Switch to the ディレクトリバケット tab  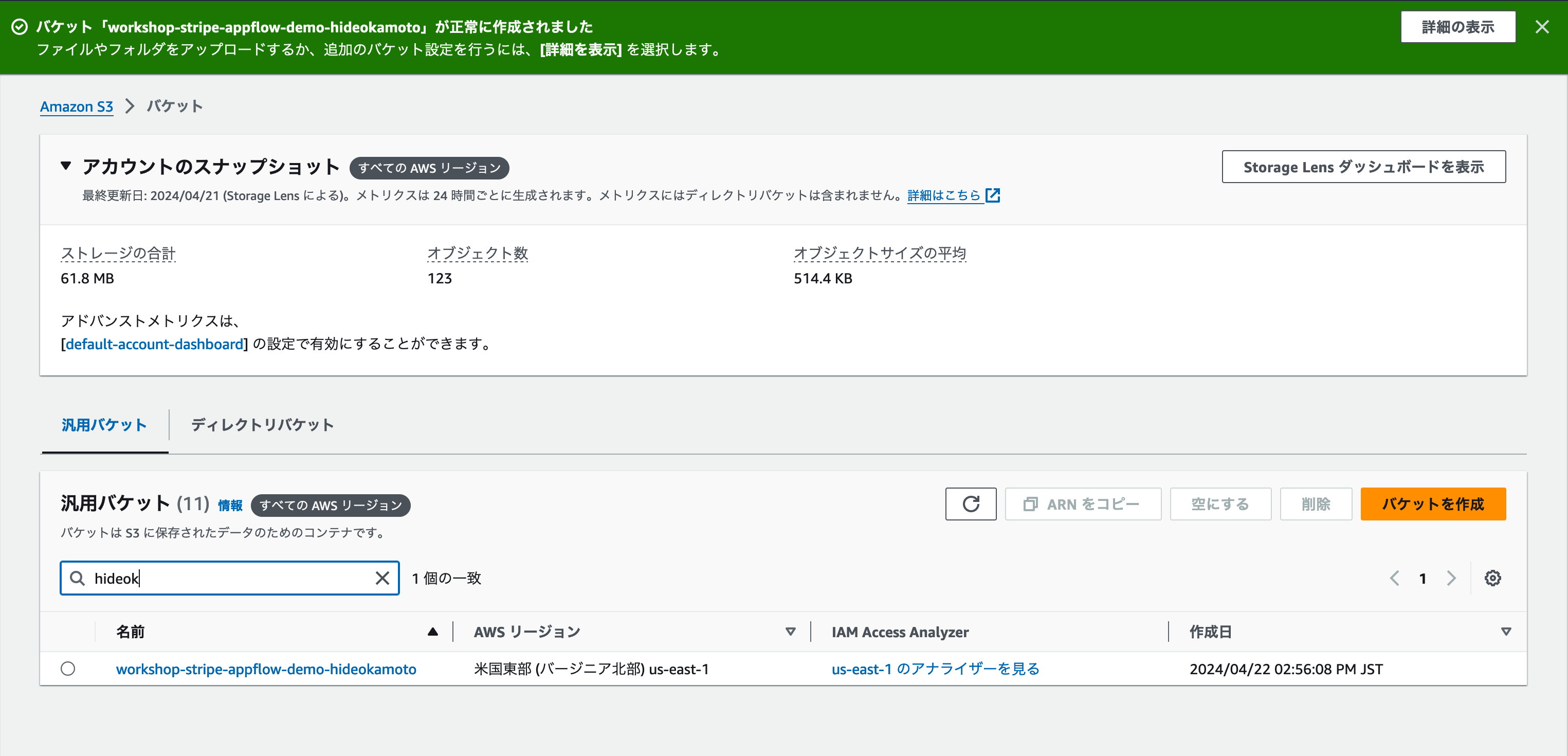[x=262, y=425]
